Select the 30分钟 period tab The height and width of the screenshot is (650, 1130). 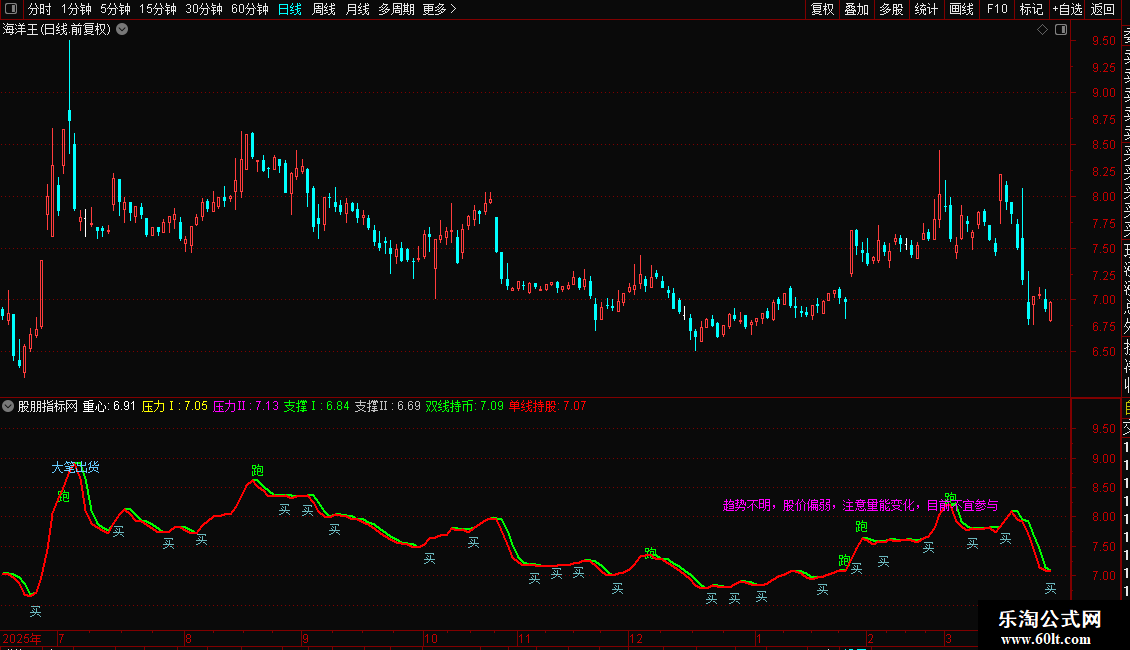pos(204,9)
